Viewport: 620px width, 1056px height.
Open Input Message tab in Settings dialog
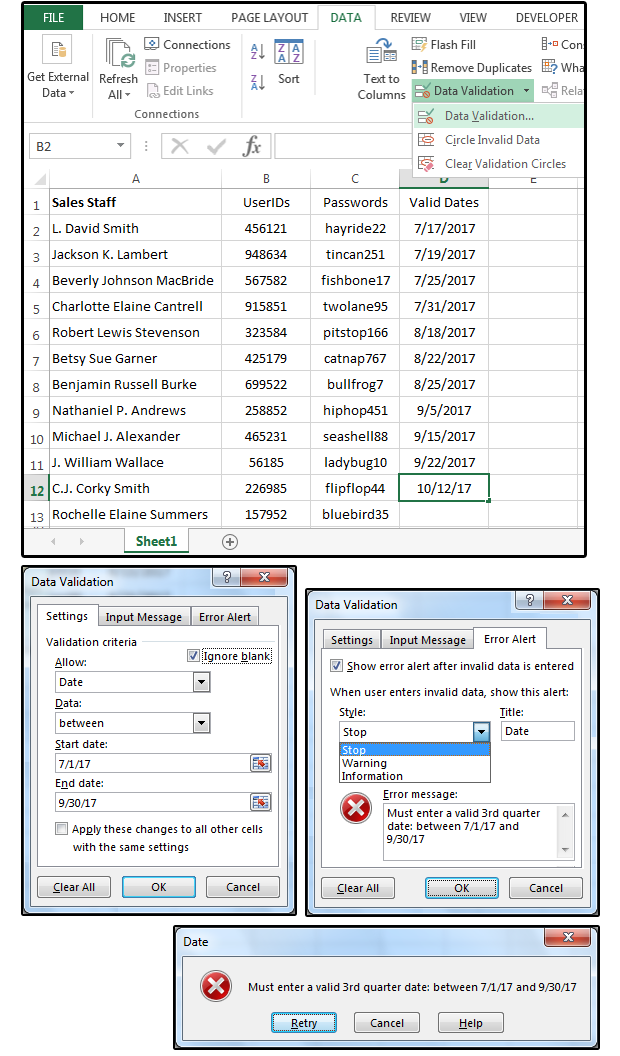coord(143,617)
